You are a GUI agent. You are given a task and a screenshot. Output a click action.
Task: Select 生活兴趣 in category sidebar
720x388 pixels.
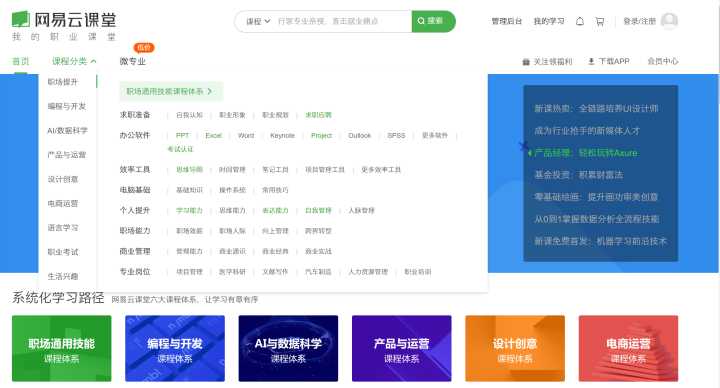click(x=63, y=276)
